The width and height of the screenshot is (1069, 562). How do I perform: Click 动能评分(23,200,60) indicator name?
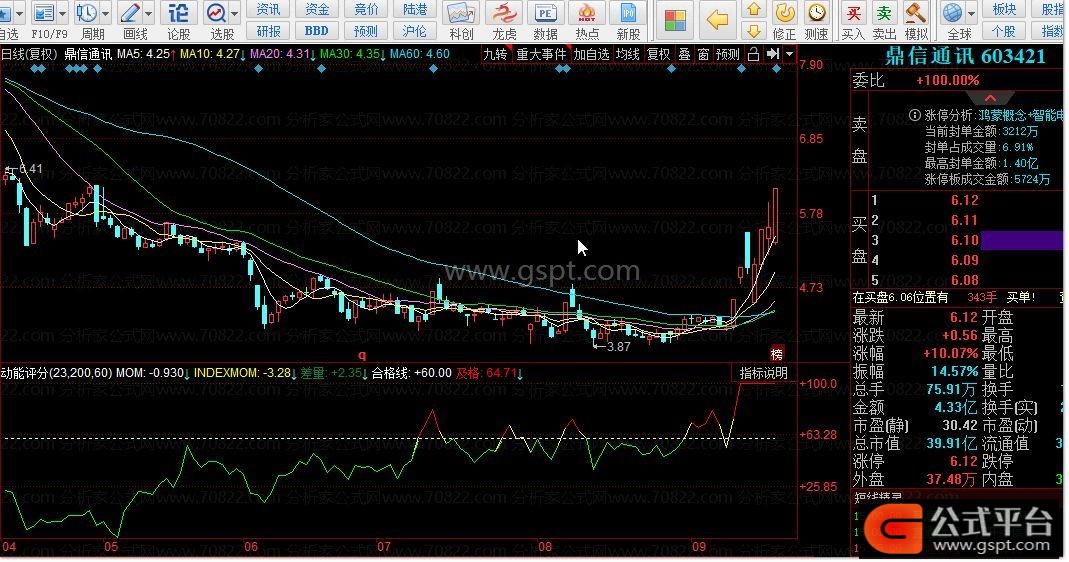56,373
